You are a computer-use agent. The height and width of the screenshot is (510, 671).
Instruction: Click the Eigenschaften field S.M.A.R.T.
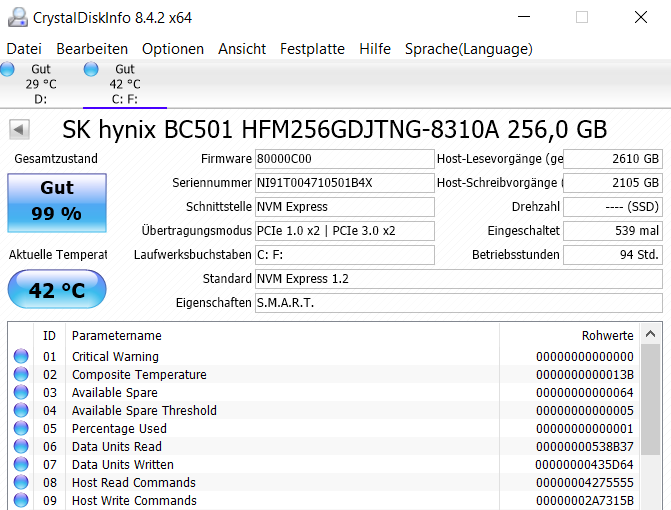click(459, 302)
